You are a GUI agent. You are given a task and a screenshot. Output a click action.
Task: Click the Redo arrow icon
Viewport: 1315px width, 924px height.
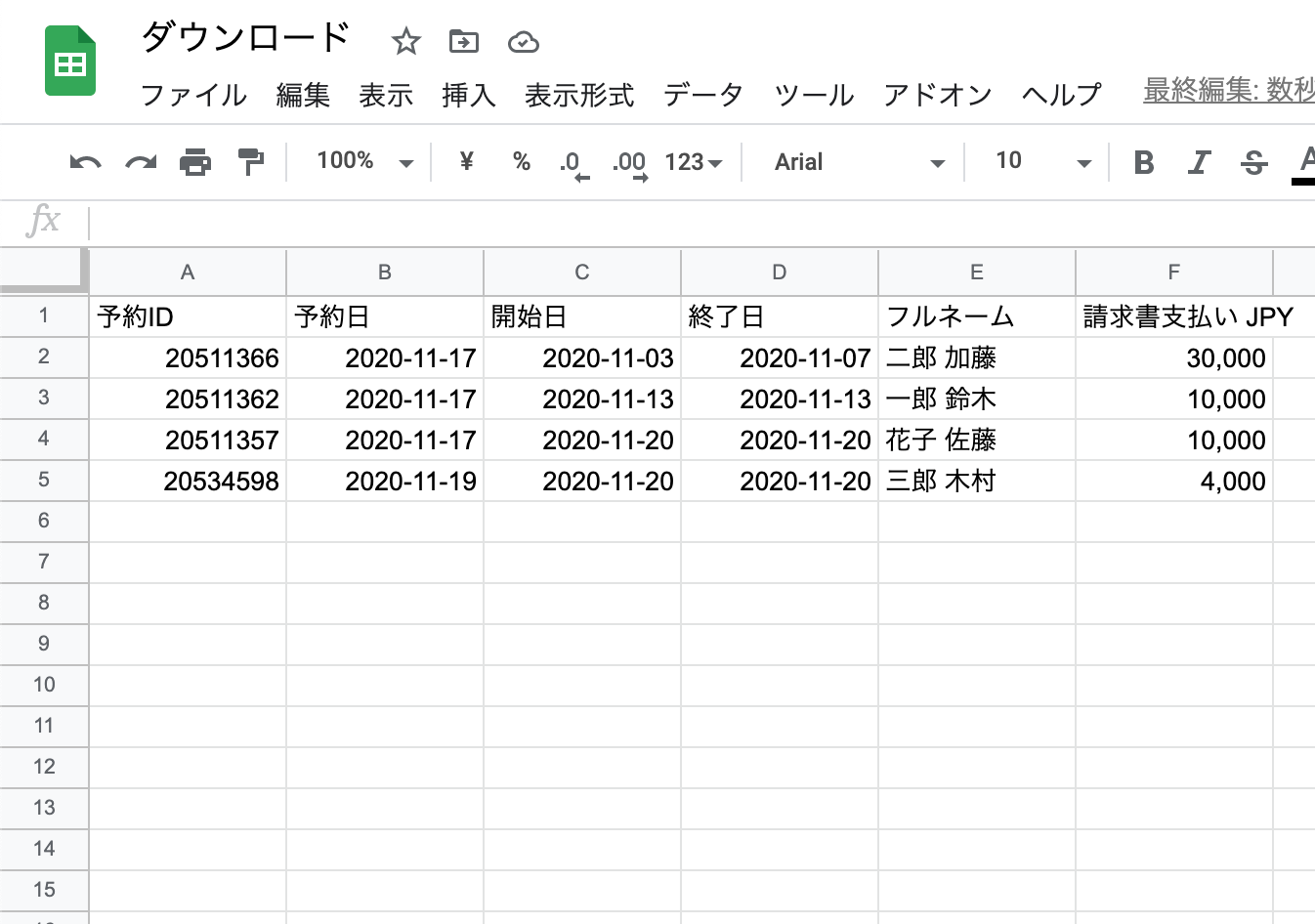pos(141,162)
